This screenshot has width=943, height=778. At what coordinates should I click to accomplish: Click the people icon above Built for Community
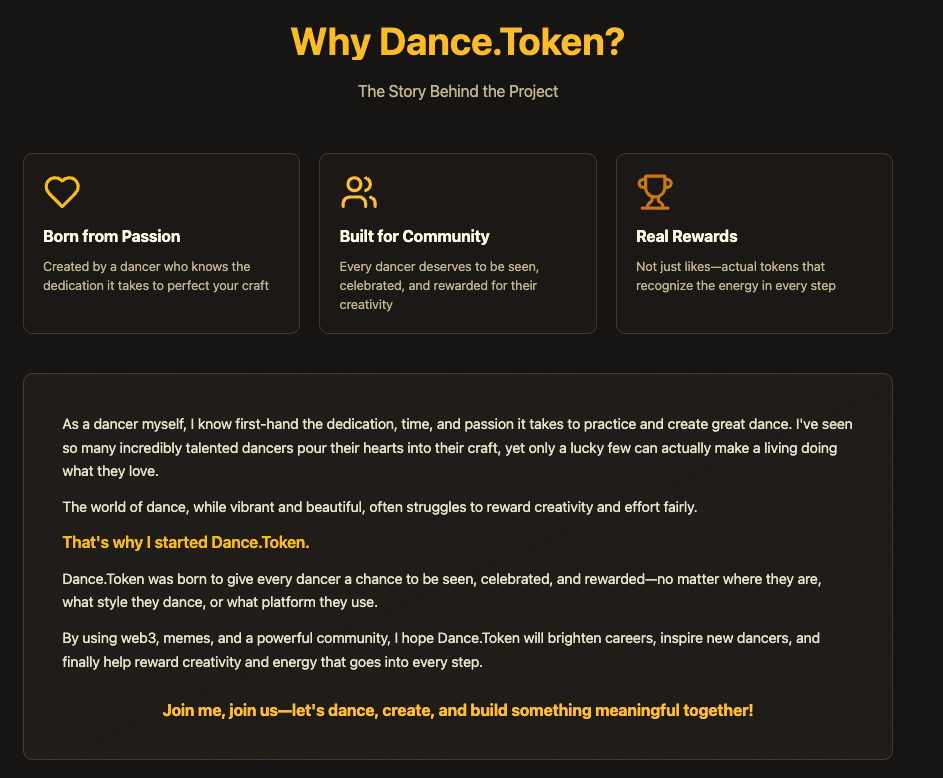pos(358,191)
